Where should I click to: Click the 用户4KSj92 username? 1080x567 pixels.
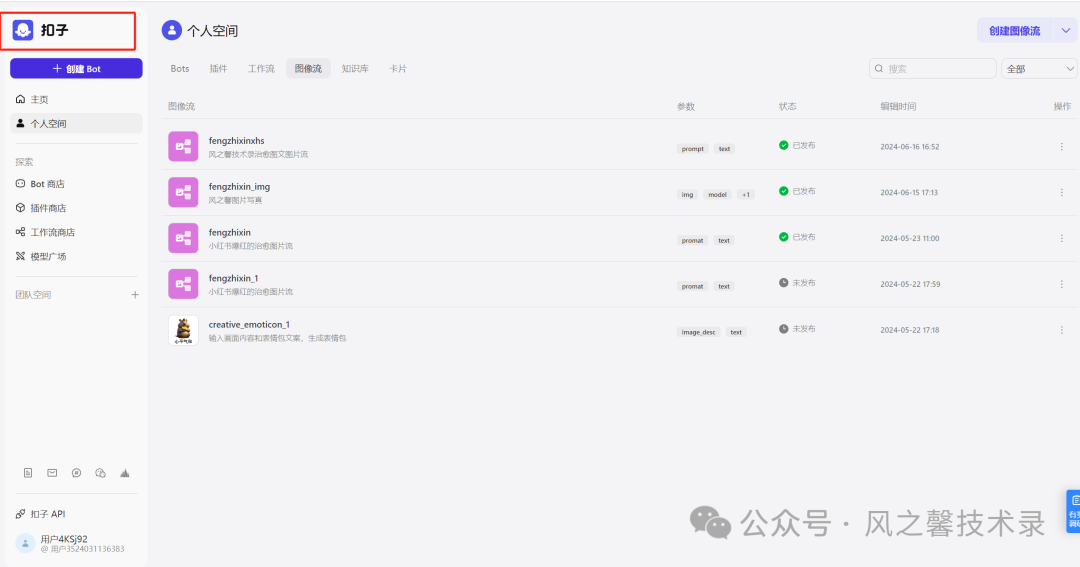63,539
